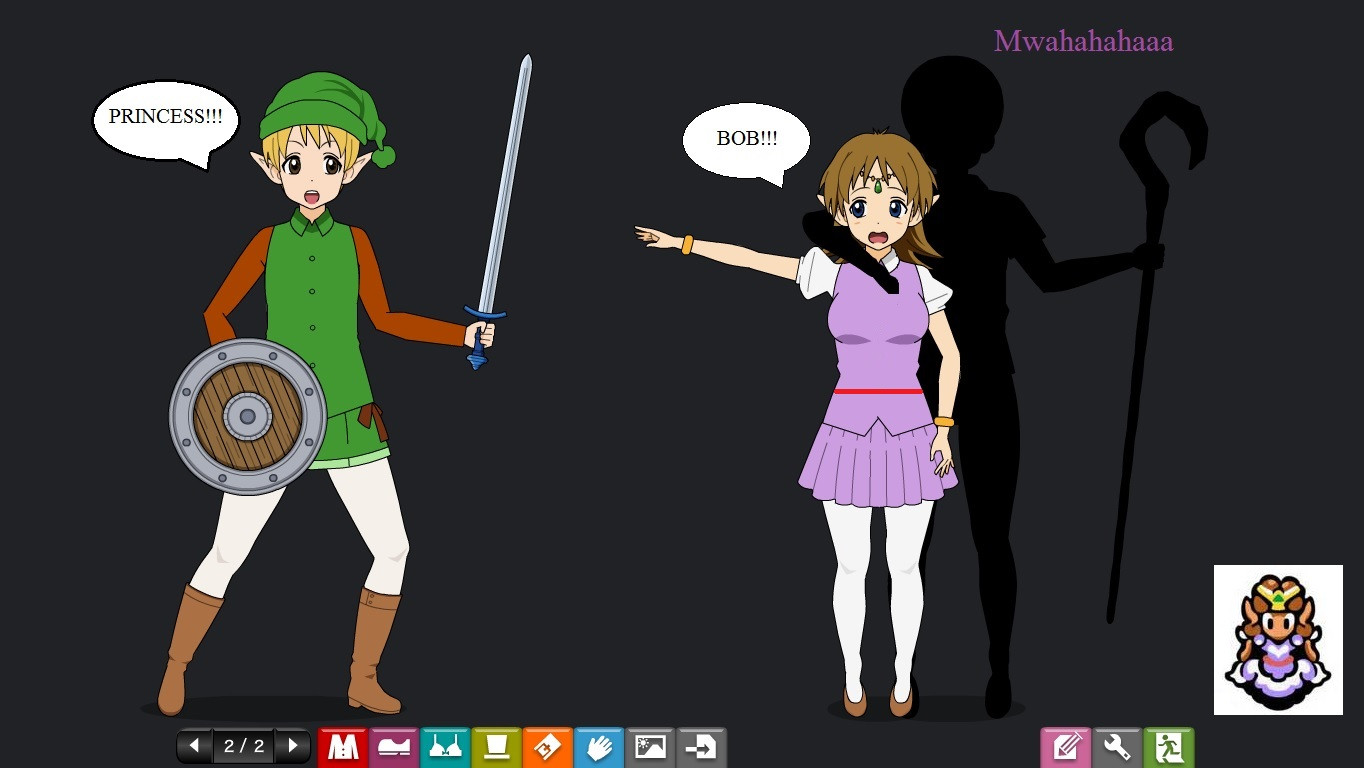Open the wrench settings tool
1364x768 pixels.
tap(1117, 747)
